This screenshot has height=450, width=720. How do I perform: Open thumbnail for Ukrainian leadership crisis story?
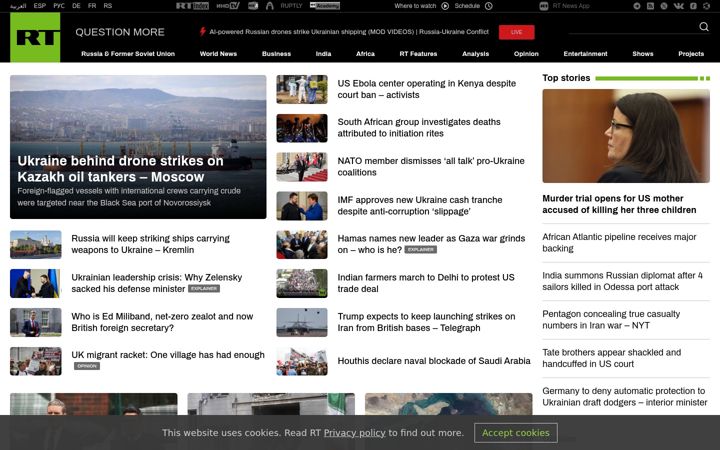pos(36,283)
